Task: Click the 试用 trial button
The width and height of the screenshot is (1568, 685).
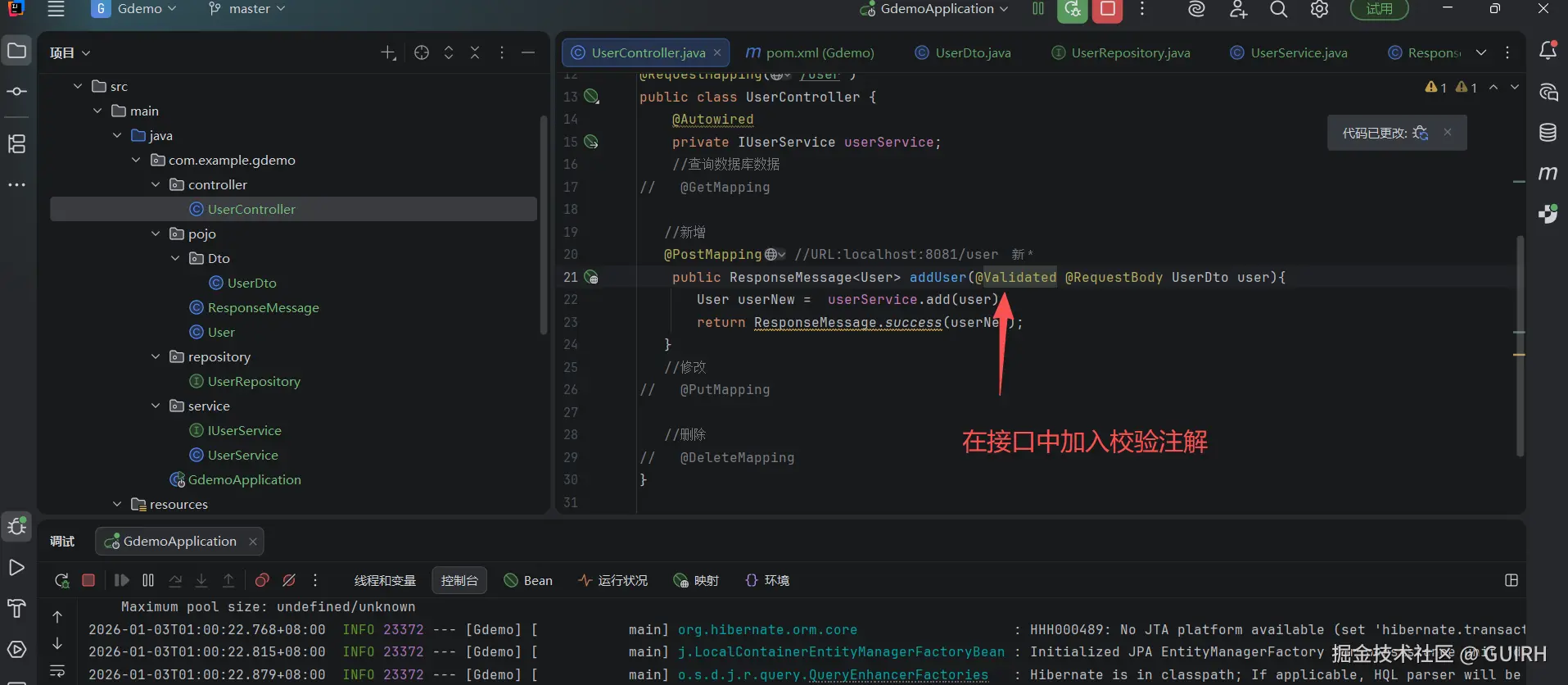Action: point(1379,9)
